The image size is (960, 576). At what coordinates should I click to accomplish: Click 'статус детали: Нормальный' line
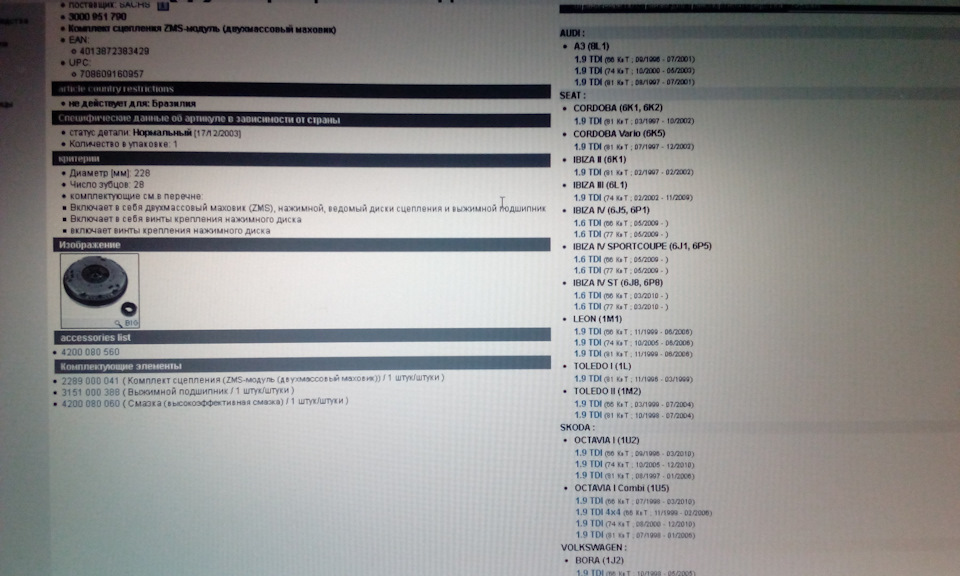(155, 133)
